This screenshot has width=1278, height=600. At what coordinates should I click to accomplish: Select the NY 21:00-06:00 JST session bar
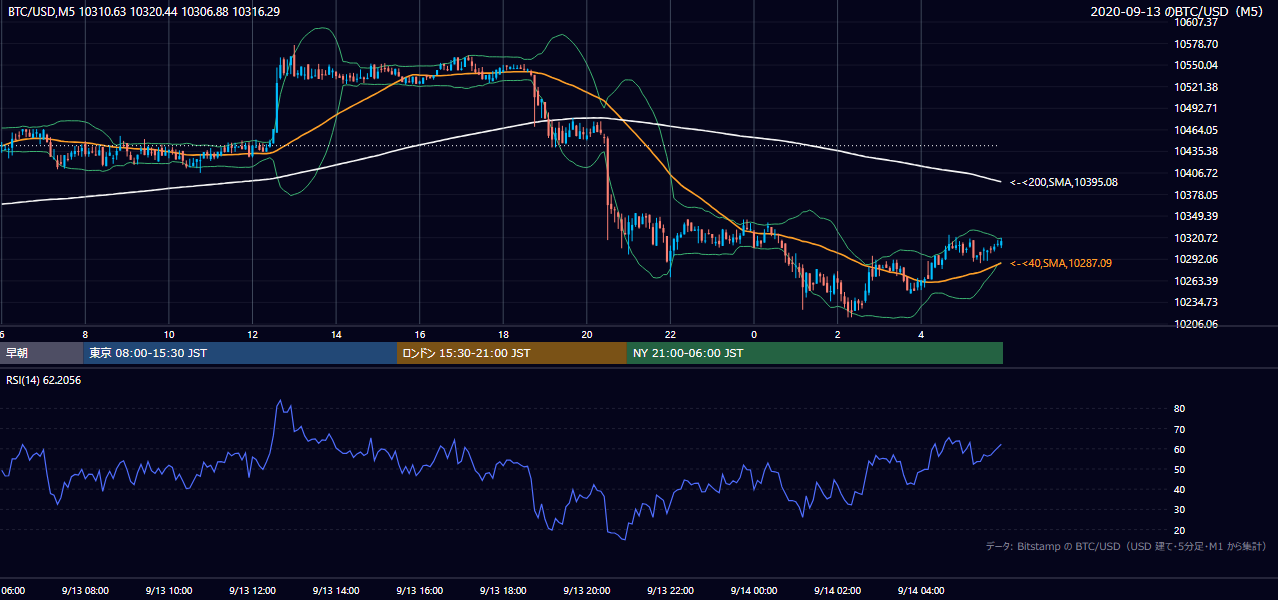click(815, 353)
